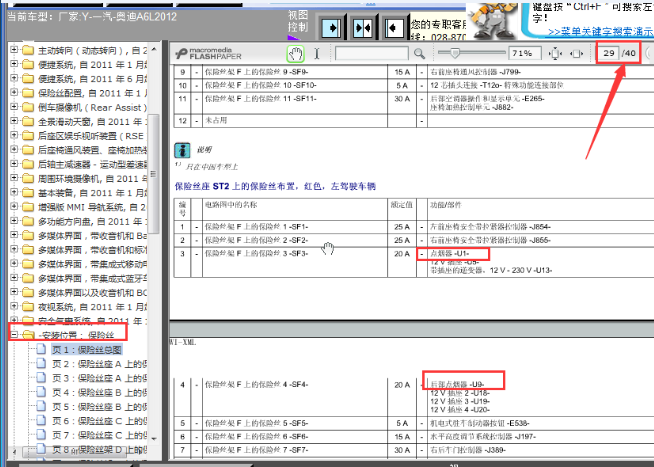Image resolution: width=654 pixels, height=467 pixels.
Task: Open 页 7：保险丝座 C page
Action: point(99,435)
